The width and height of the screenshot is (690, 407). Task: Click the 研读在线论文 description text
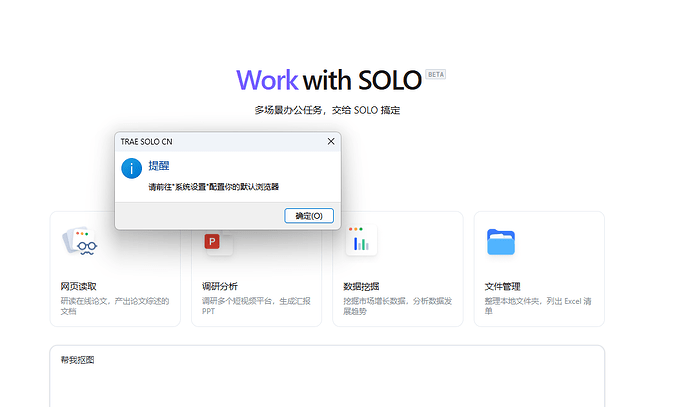(115, 306)
